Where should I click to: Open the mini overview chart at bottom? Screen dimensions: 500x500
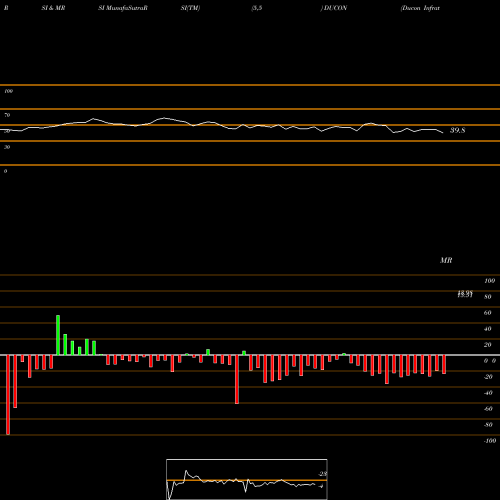pyautogui.click(x=247, y=479)
